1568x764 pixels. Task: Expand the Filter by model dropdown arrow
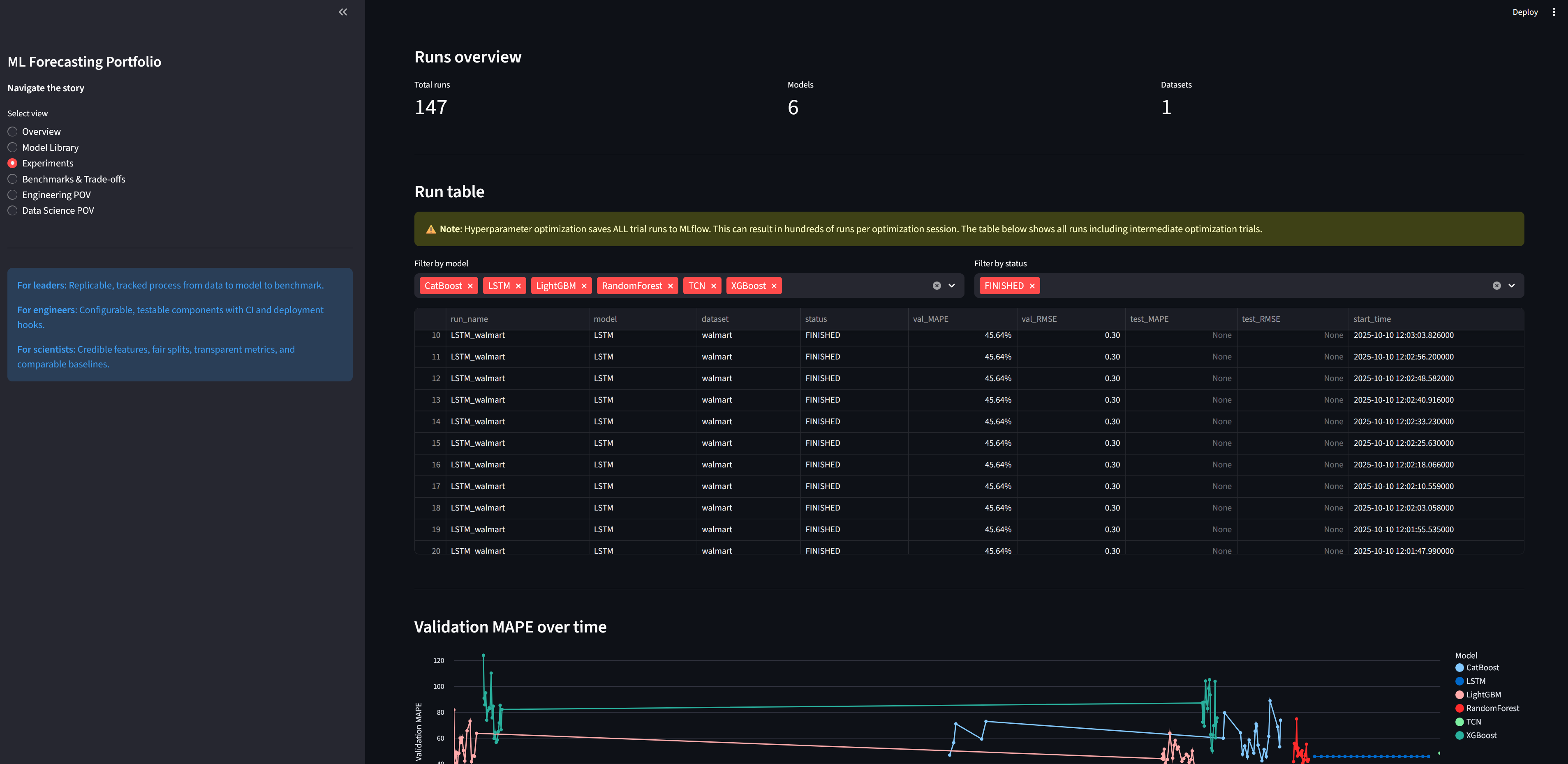[951, 286]
